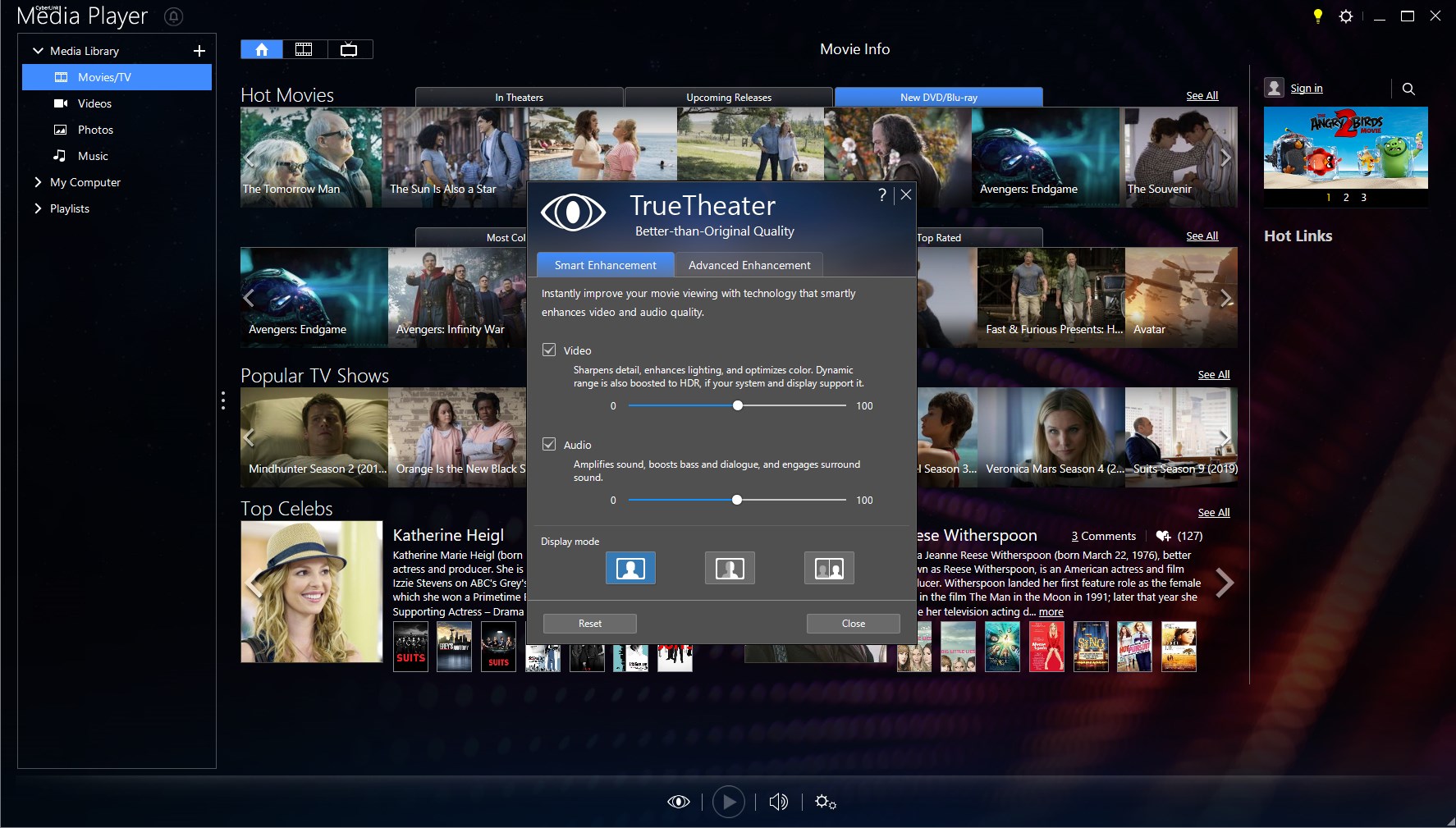Viewport: 1456px width, 828px height.
Task: Open See All next to Popular TV Shows
Action: pos(1213,374)
